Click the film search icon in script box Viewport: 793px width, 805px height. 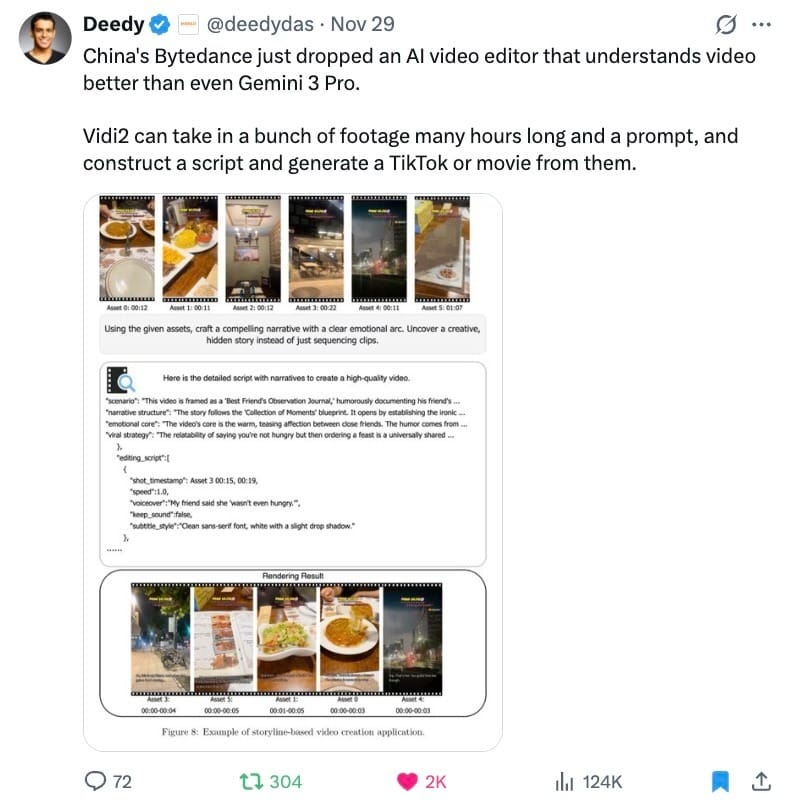tap(120, 380)
